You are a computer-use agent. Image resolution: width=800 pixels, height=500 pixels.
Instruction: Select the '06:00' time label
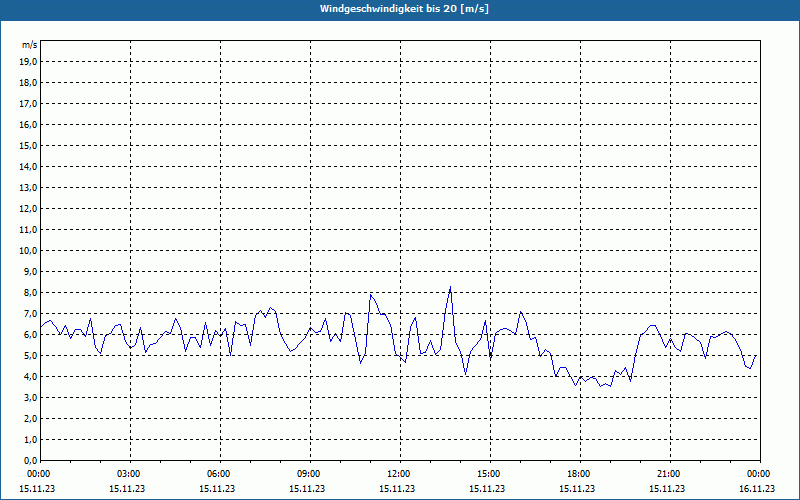[218, 474]
